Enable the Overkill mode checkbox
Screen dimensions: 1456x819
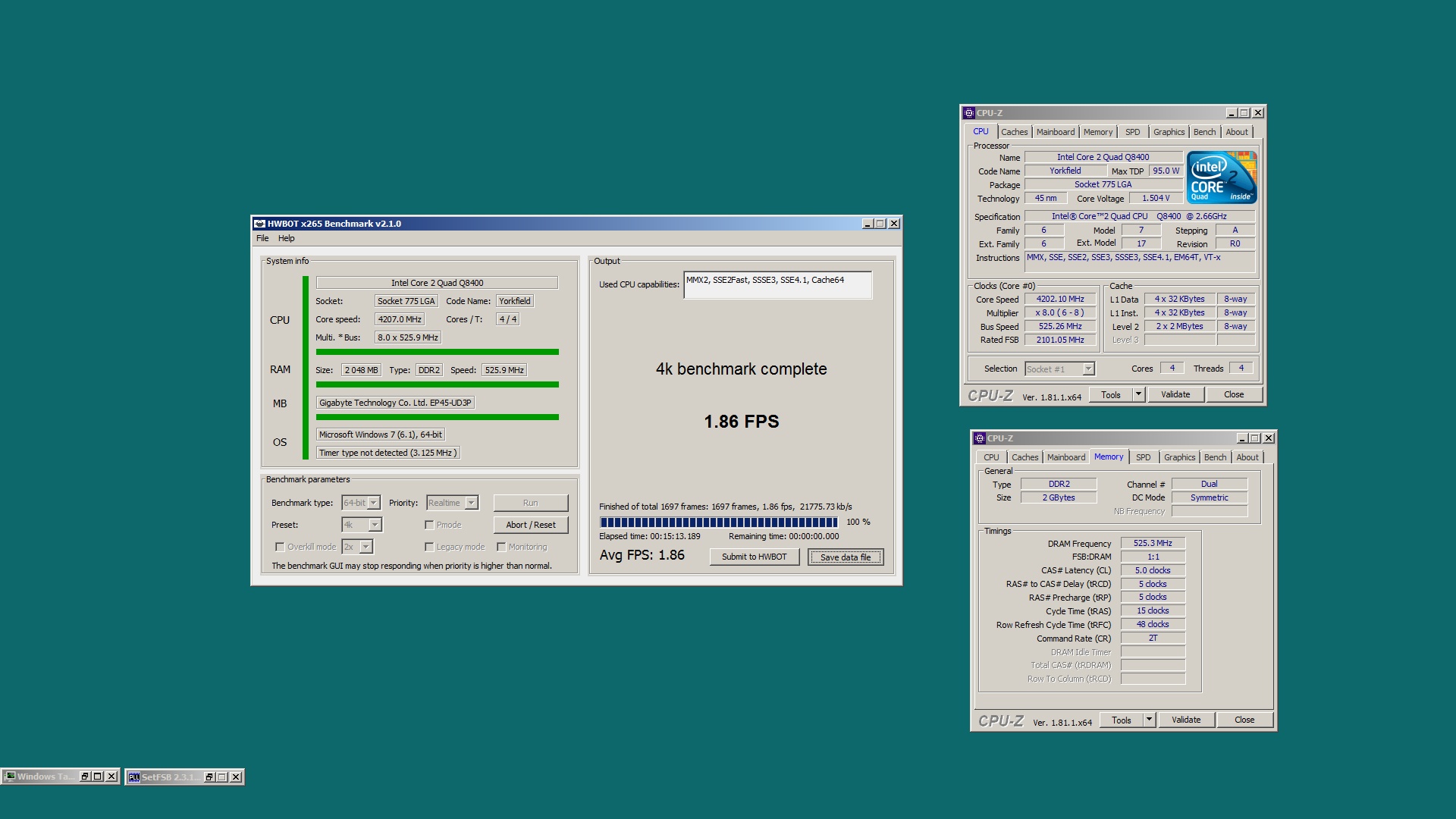click(280, 547)
